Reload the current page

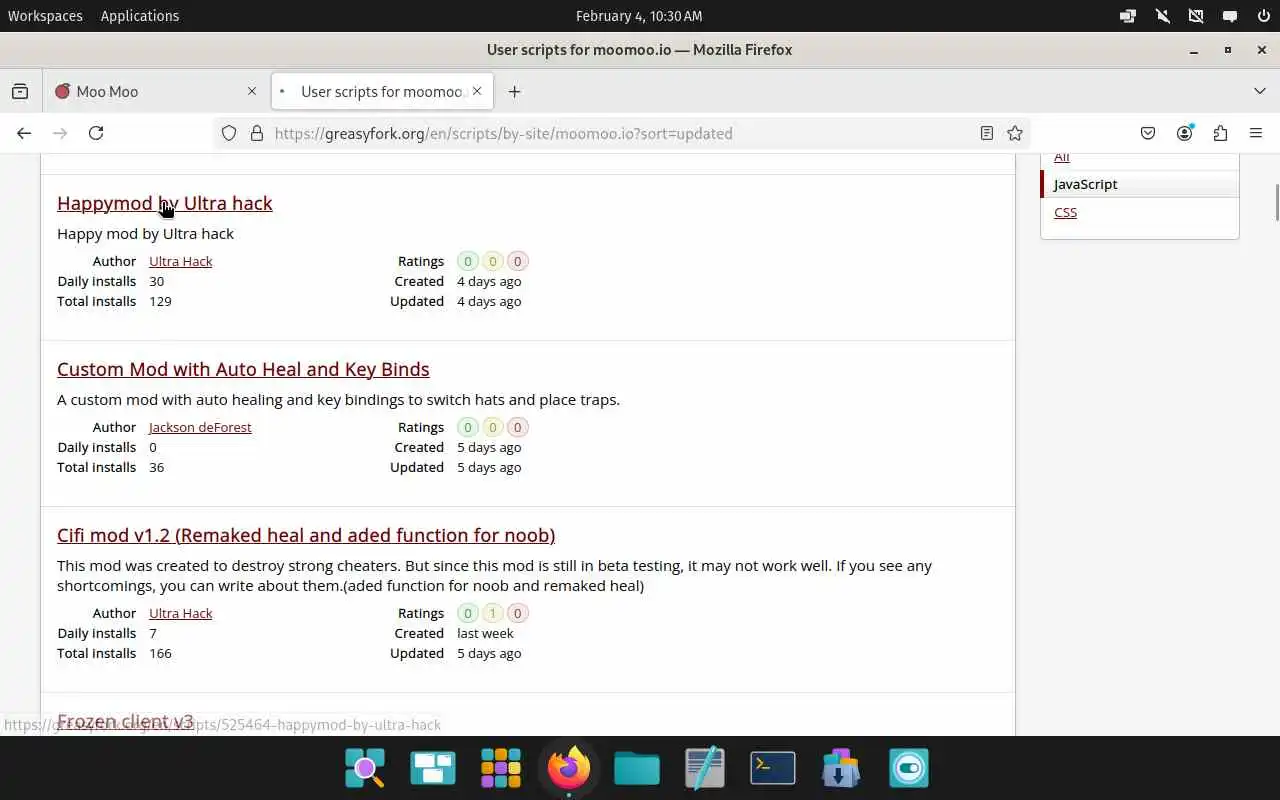(x=96, y=133)
